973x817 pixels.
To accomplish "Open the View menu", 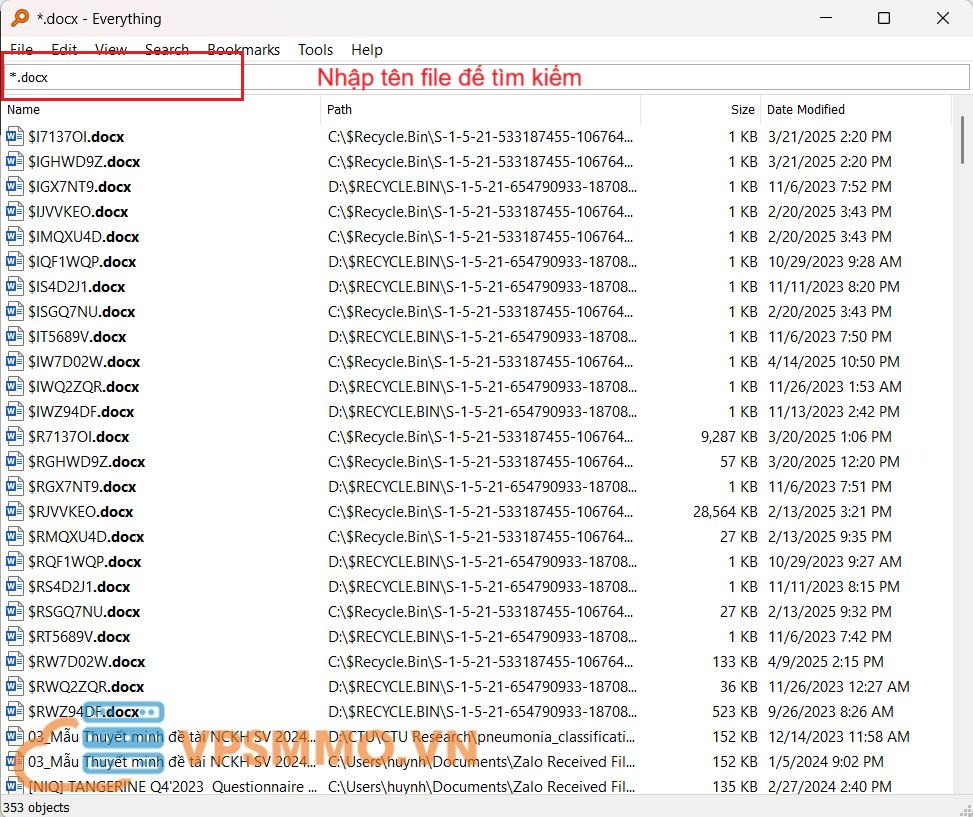I will 111,49.
